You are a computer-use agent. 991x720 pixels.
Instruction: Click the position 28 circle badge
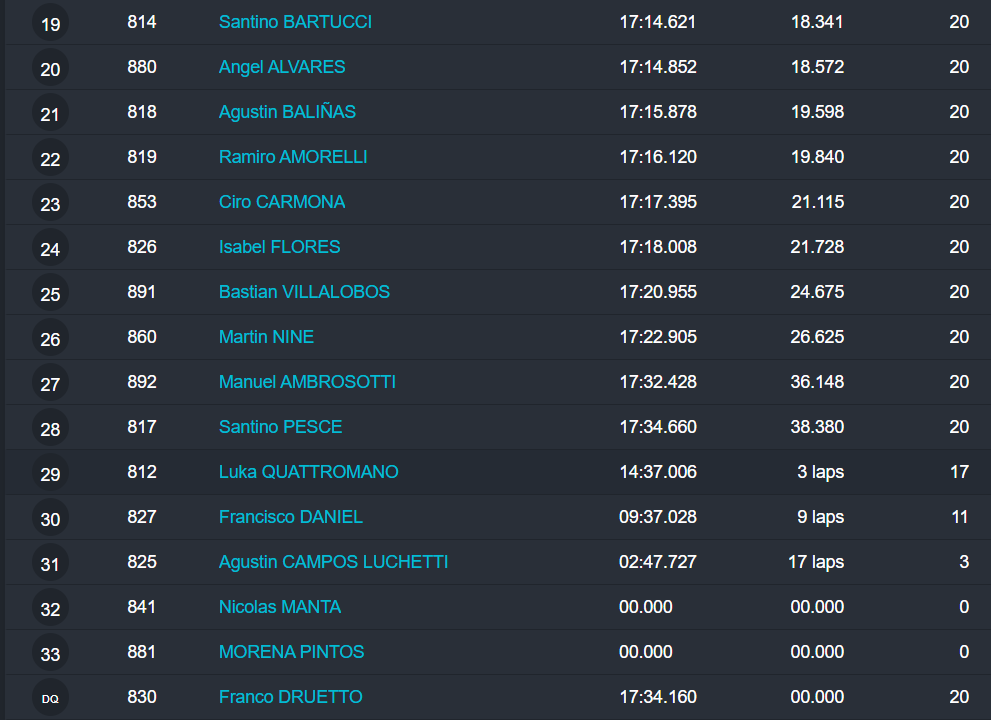tap(50, 429)
